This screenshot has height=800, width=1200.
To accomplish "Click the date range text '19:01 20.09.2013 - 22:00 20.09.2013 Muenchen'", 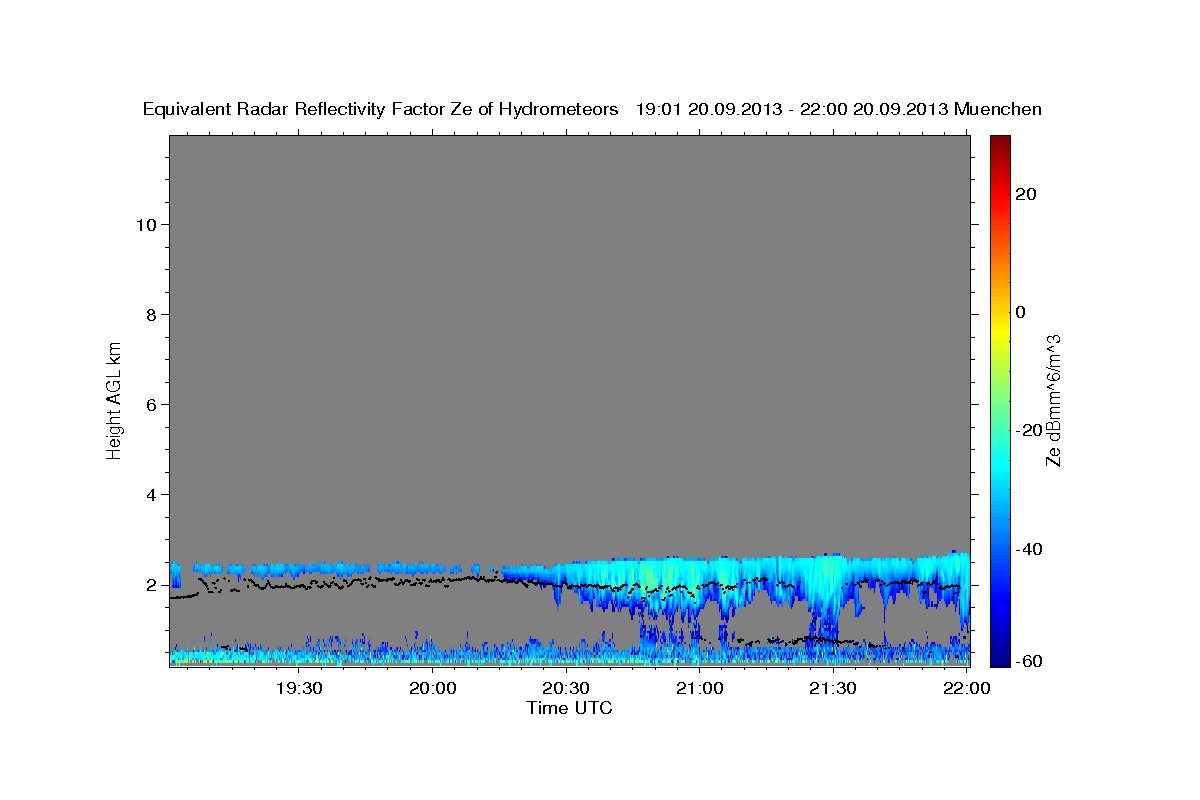I will [x=839, y=109].
